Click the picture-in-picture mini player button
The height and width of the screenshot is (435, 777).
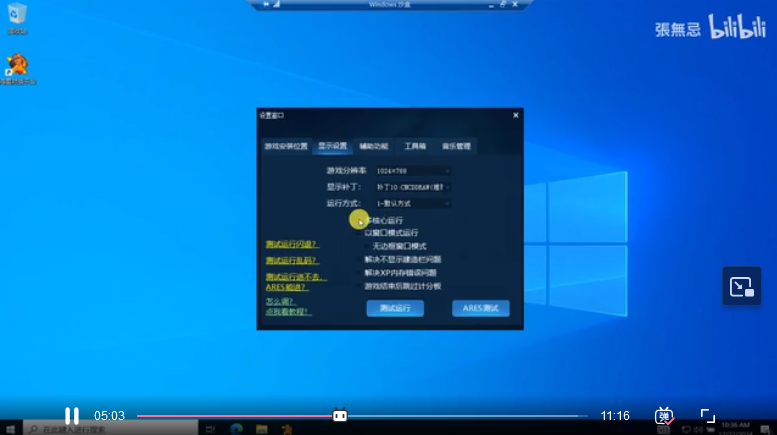click(741, 286)
